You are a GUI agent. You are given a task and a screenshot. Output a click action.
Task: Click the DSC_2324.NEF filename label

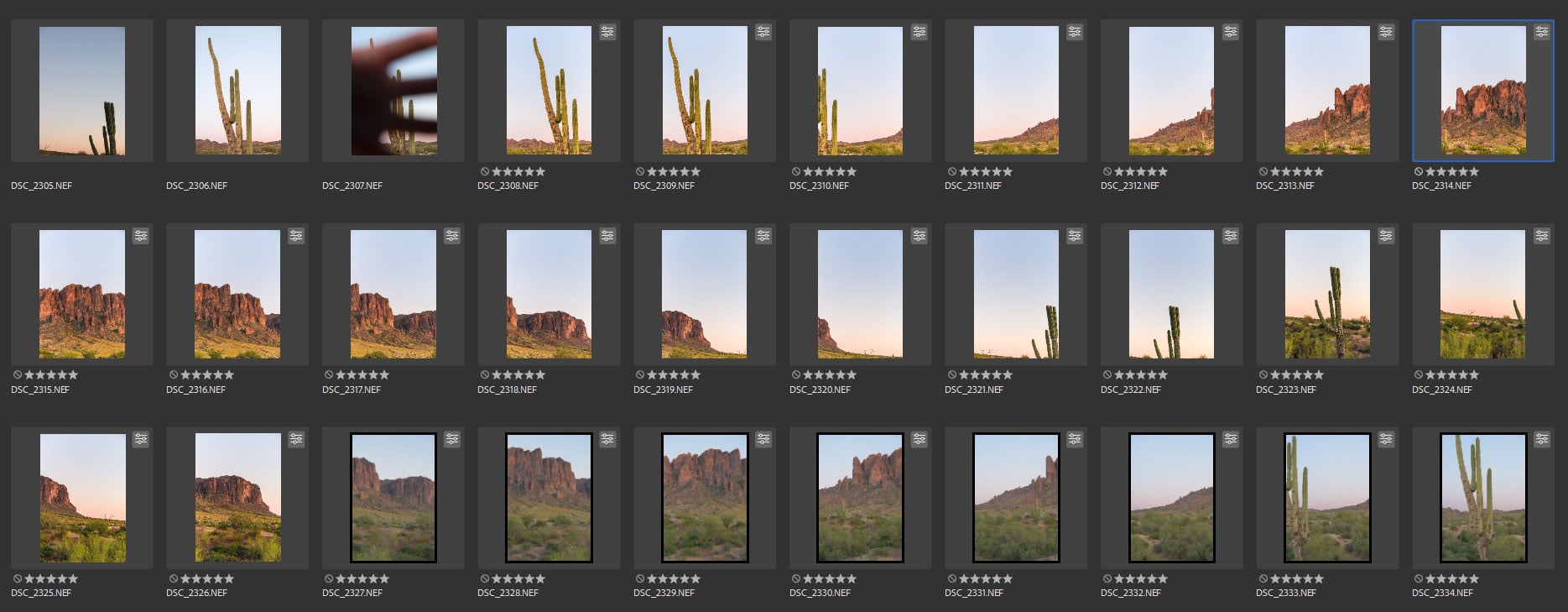point(1441,390)
